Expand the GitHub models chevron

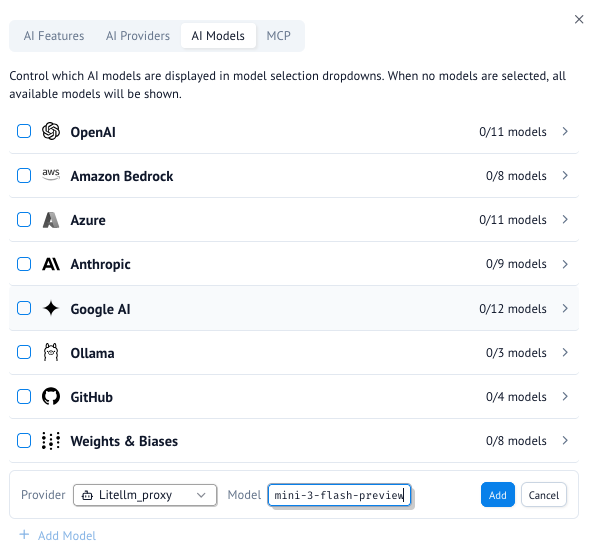point(565,396)
